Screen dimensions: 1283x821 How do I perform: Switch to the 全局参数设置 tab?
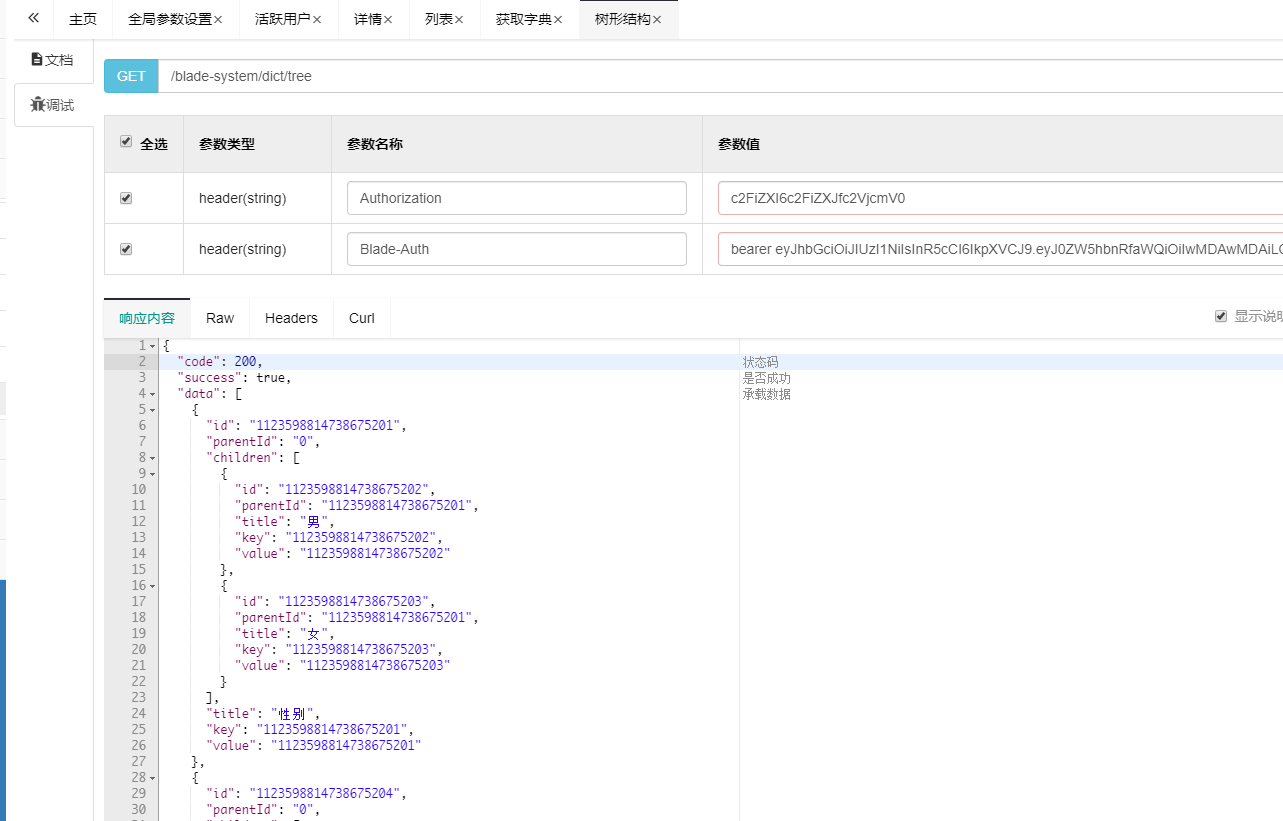click(170, 19)
